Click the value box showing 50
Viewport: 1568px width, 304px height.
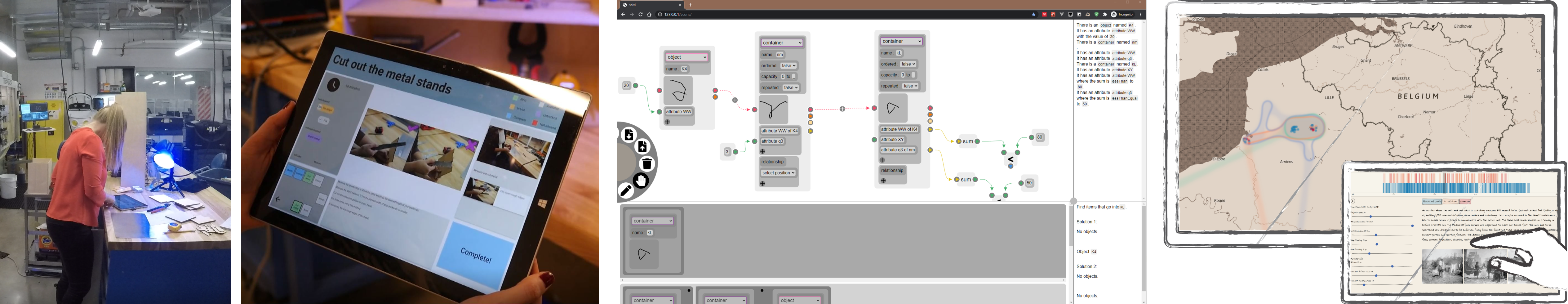(x=1029, y=183)
